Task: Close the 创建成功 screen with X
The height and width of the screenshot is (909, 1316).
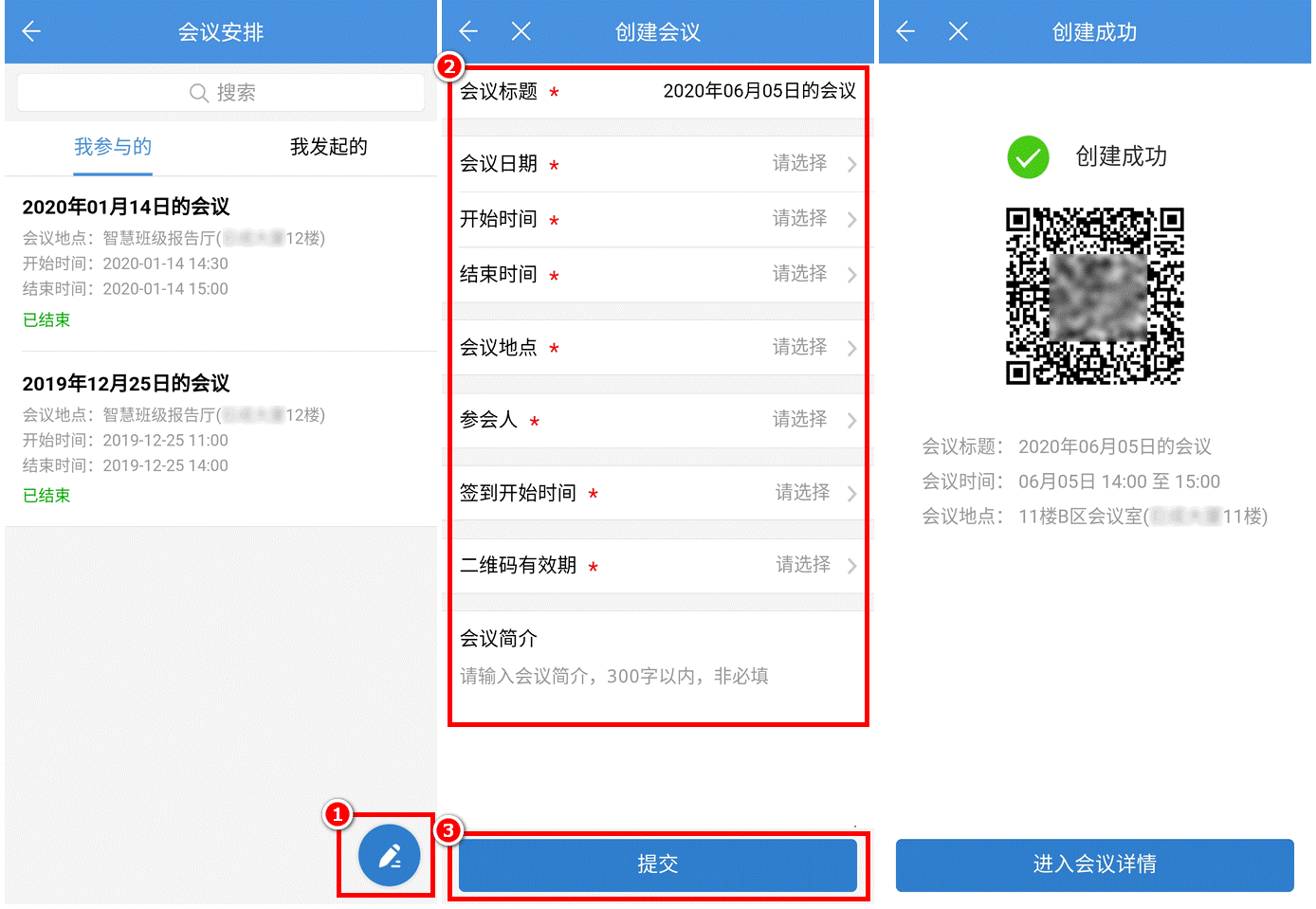Action: coord(958,32)
